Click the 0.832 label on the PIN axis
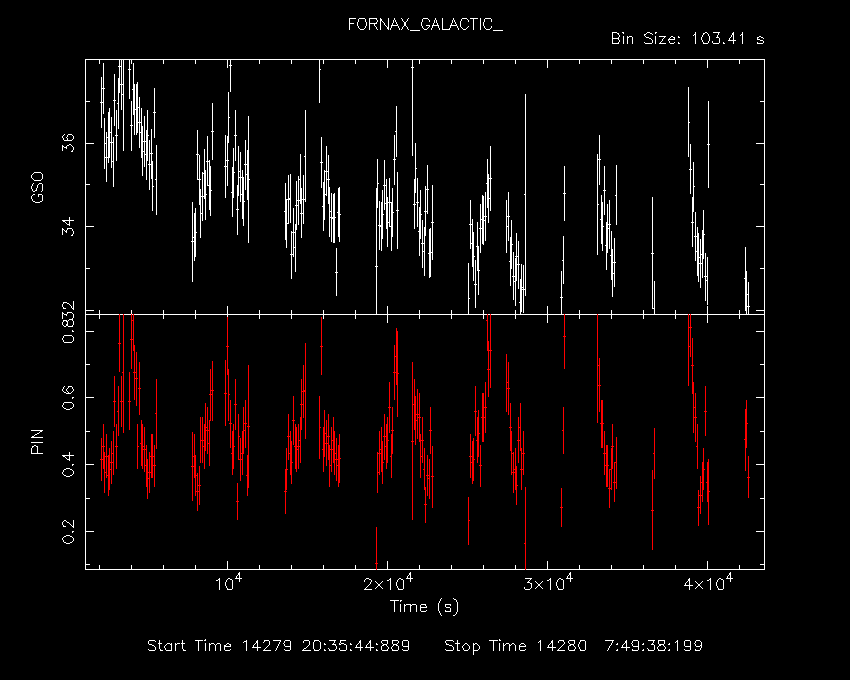The width and height of the screenshot is (850, 680). pyautogui.click(x=68, y=322)
